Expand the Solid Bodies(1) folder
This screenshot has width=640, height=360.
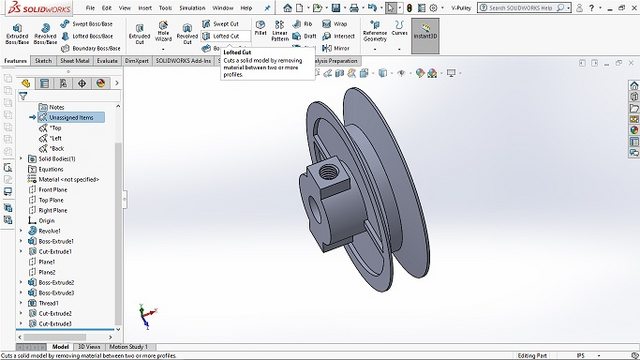click(21, 158)
